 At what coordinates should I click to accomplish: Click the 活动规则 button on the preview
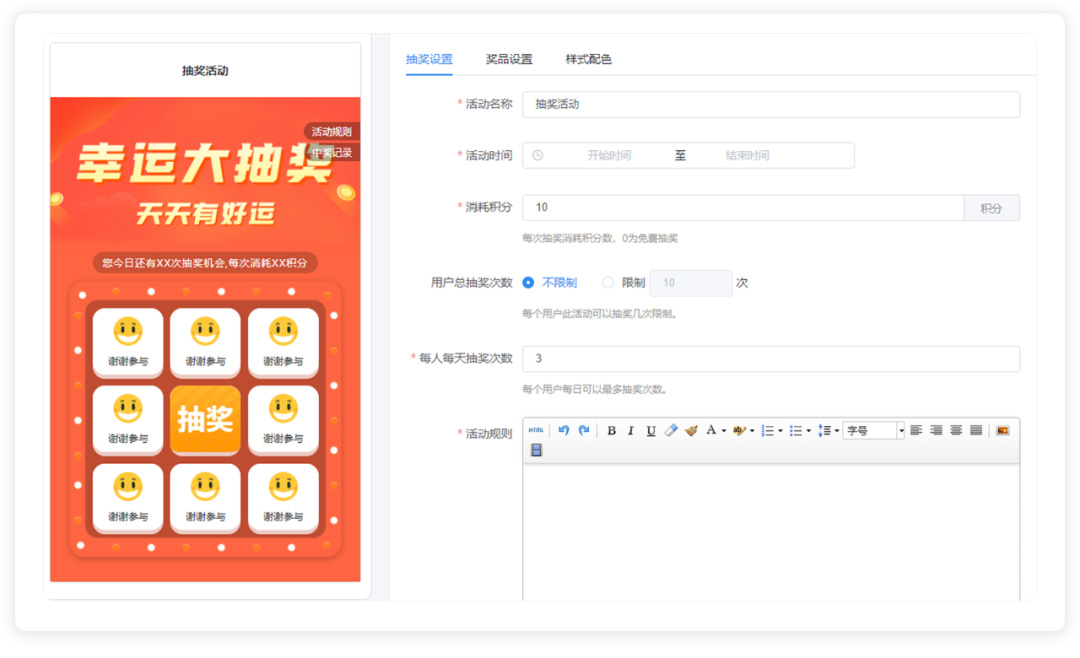(x=331, y=132)
